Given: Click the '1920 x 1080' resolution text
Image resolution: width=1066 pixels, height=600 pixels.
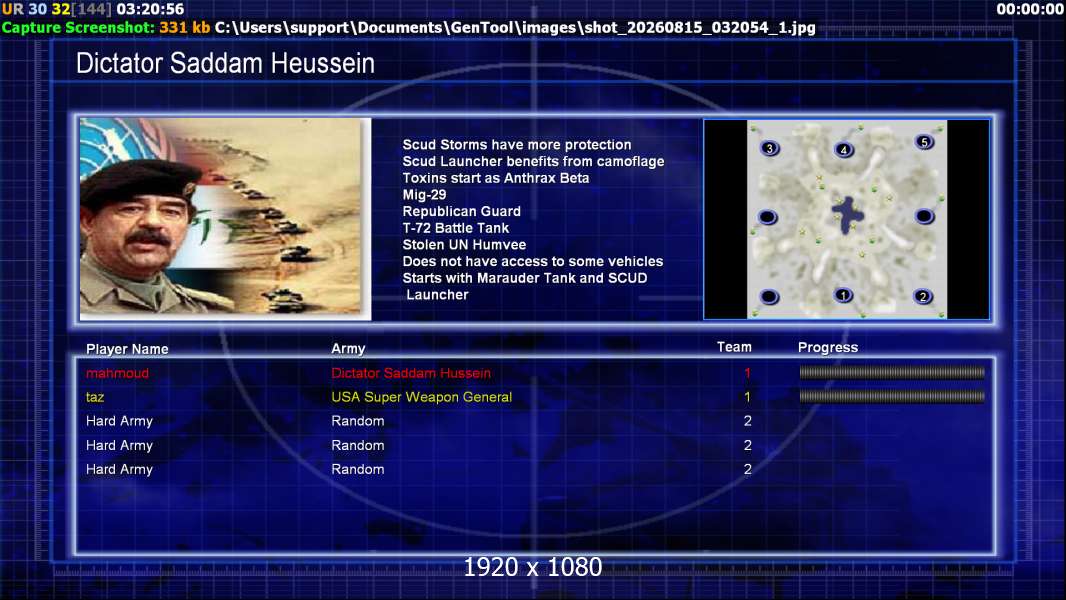Looking at the screenshot, I should pos(532,567).
